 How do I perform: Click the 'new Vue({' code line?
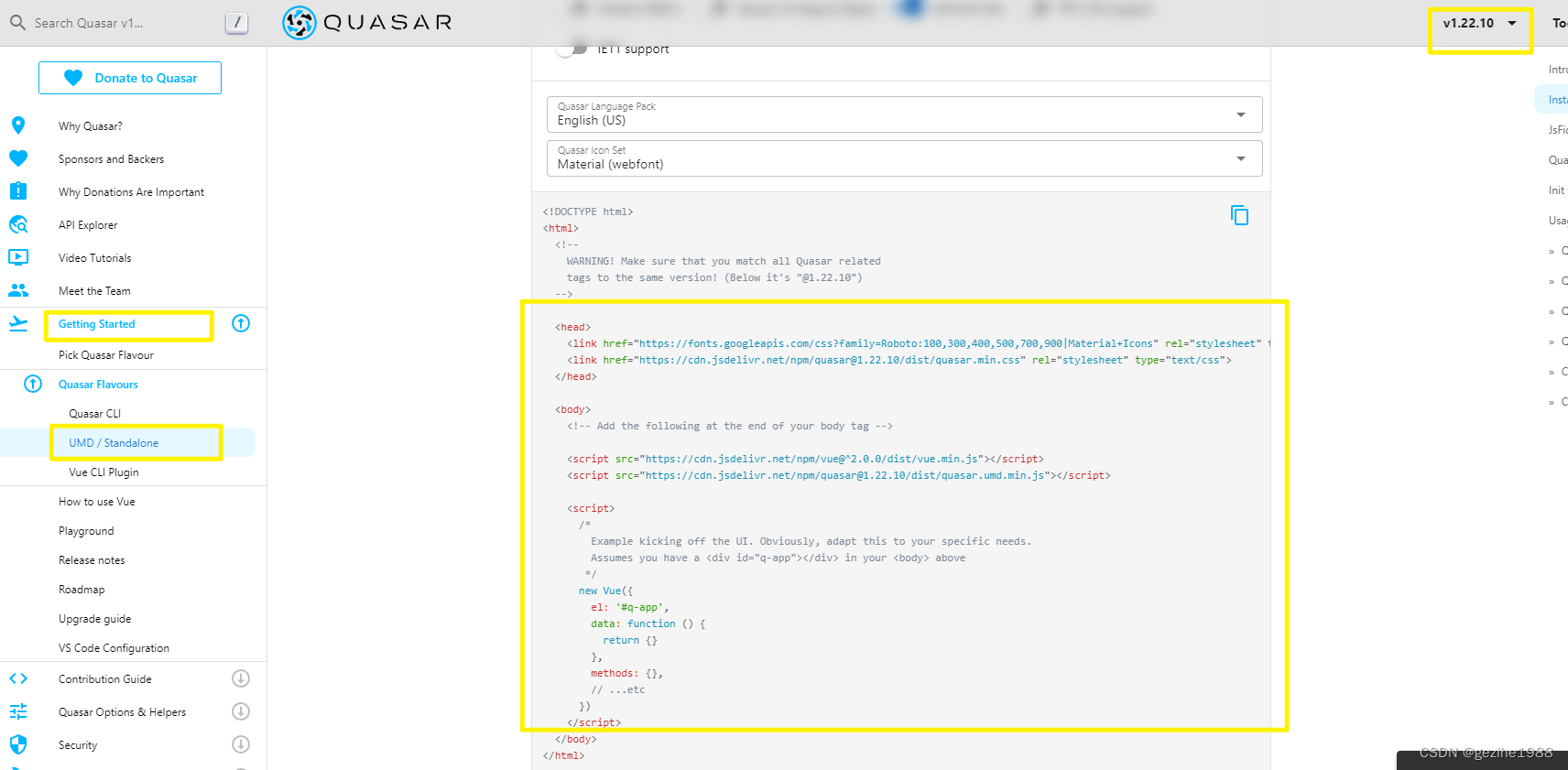pos(605,591)
